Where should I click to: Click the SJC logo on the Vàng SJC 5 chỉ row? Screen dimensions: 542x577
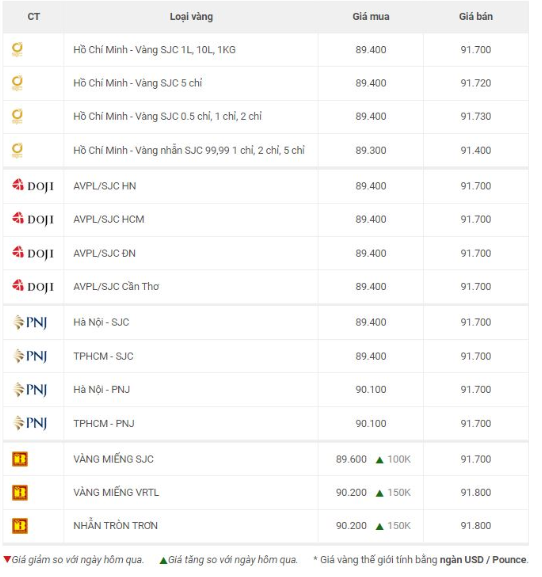17,83
